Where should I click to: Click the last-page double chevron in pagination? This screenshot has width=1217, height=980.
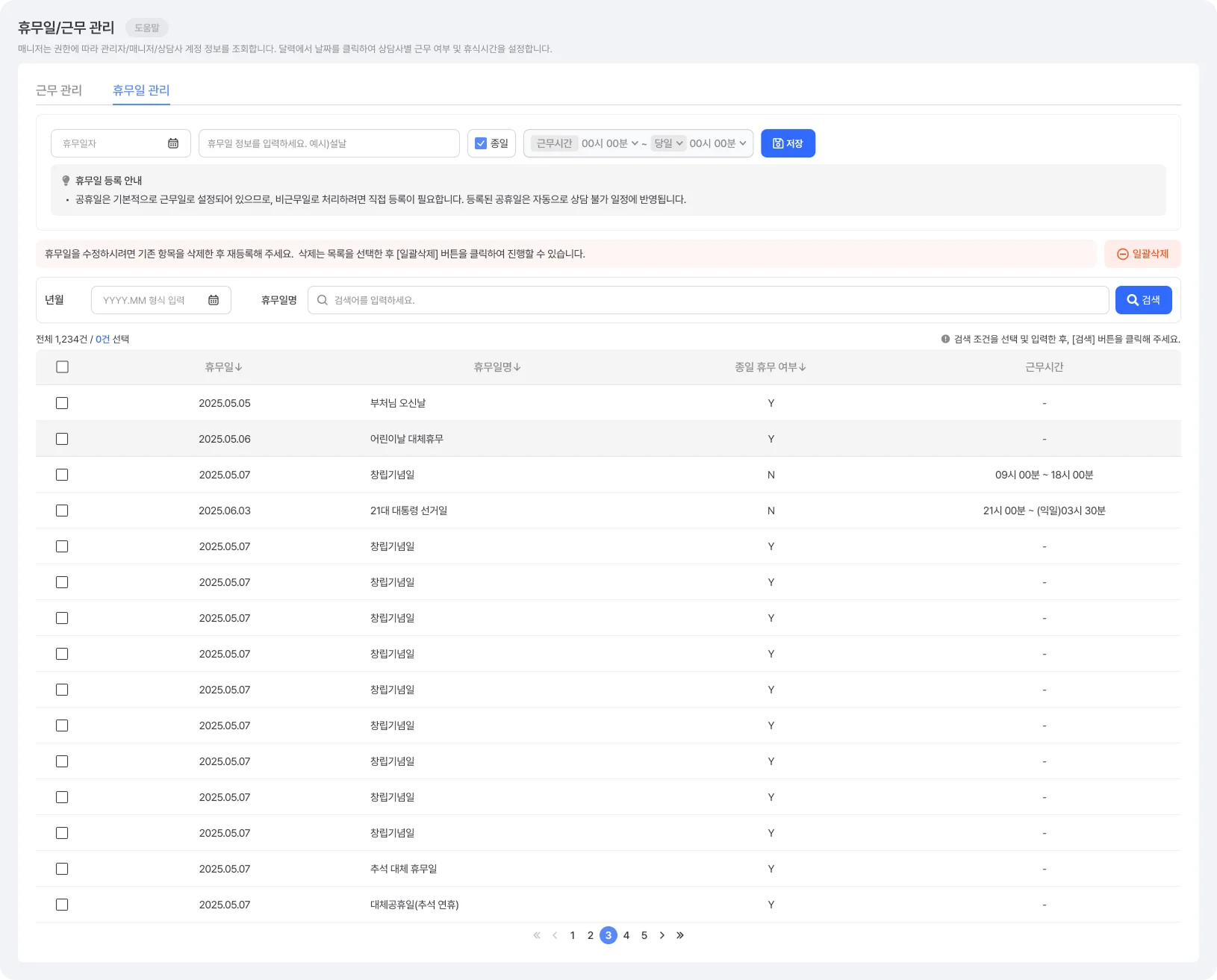(x=679, y=934)
